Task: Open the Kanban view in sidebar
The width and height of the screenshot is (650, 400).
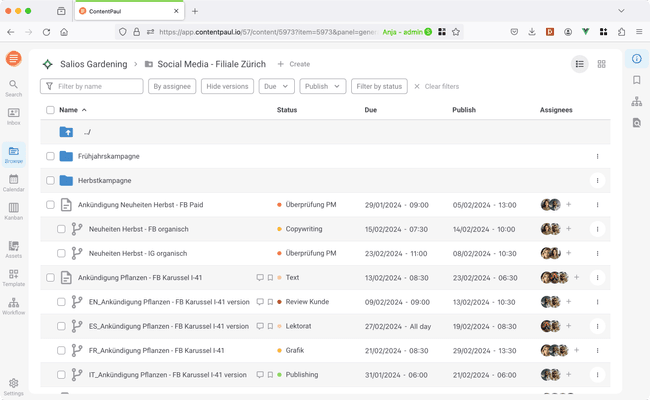Action: [13, 211]
